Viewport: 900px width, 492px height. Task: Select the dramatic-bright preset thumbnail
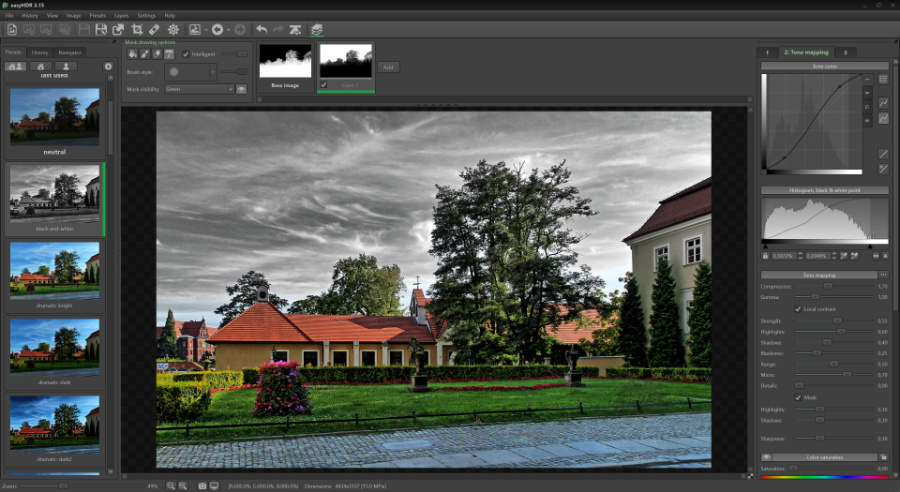[55, 270]
